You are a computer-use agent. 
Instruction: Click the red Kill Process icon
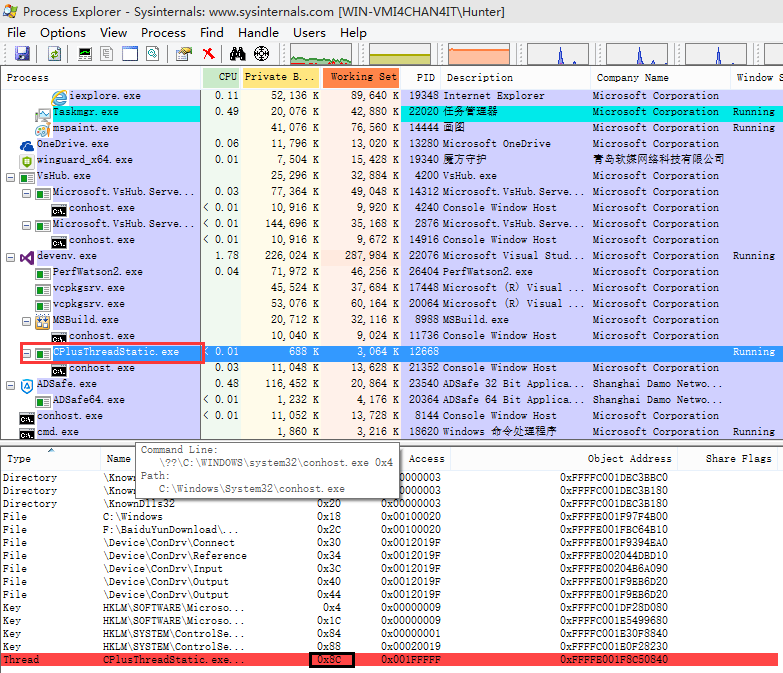pyautogui.click(x=209, y=53)
